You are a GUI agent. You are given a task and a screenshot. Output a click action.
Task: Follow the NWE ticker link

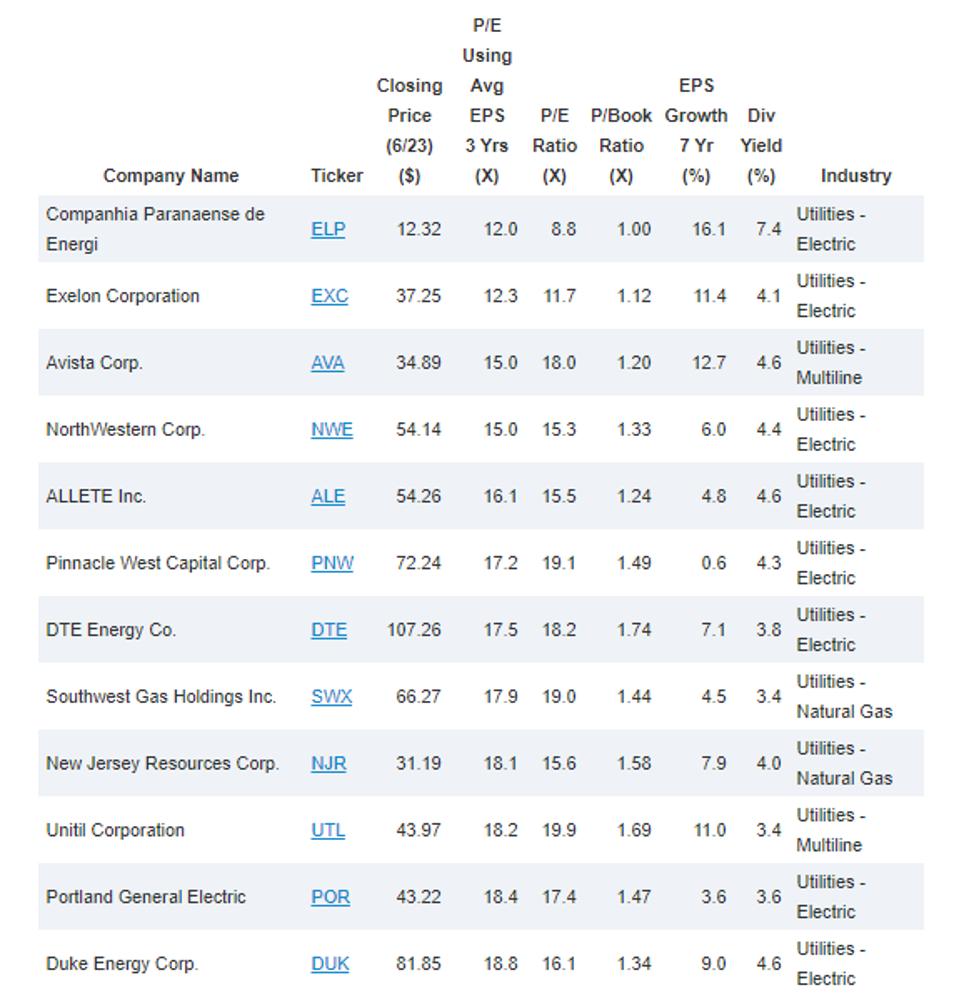coord(331,430)
